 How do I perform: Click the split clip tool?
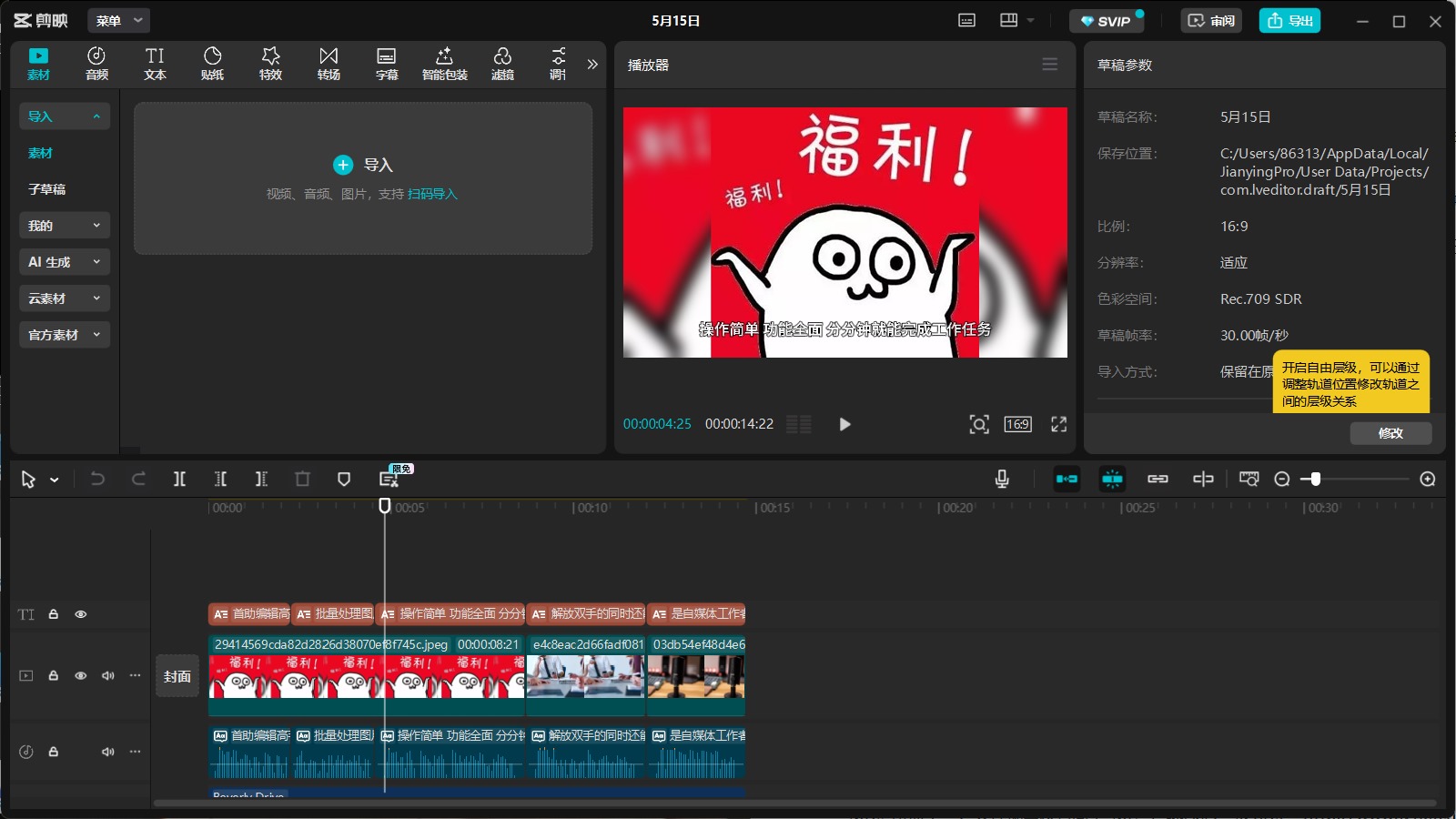coord(179,479)
